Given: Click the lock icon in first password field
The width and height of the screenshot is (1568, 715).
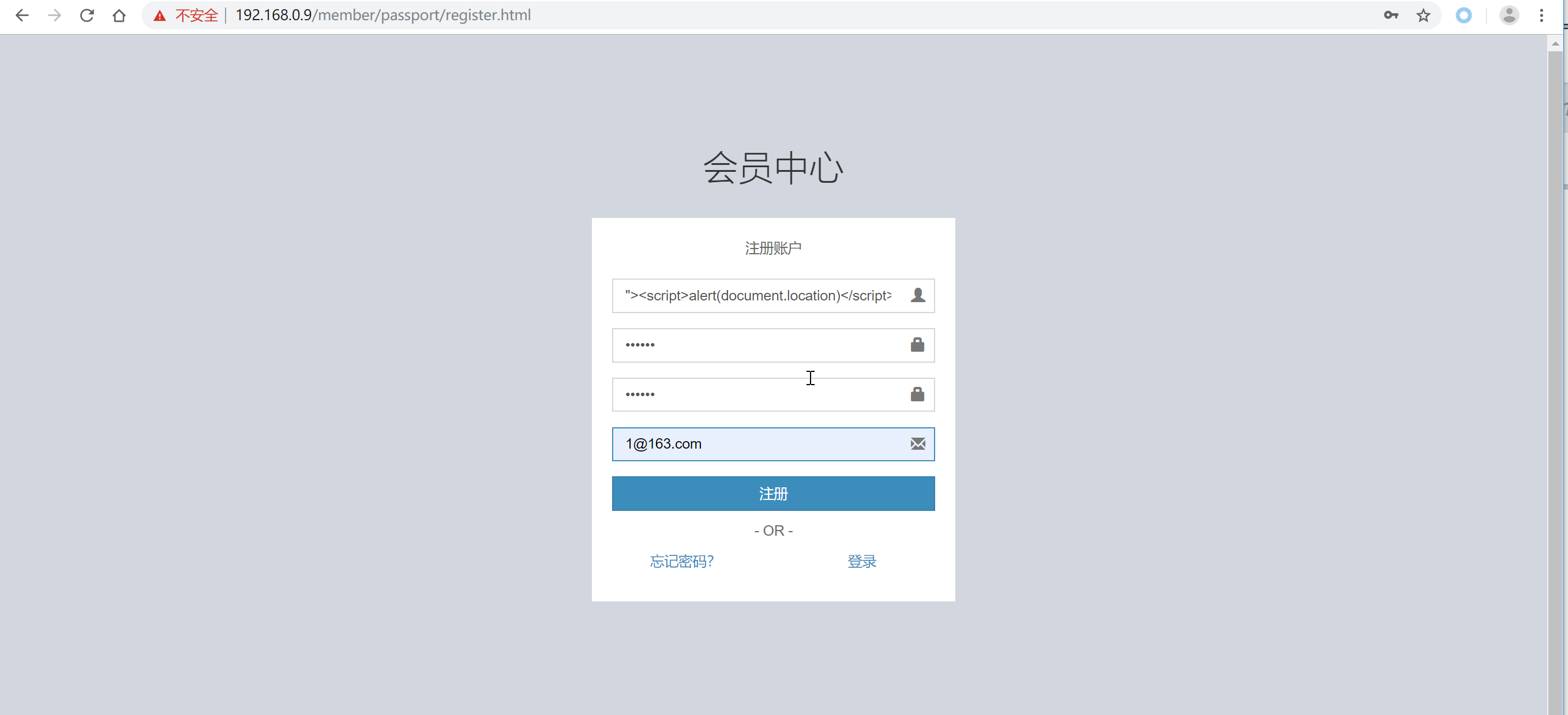Looking at the screenshot, I should 917,345.
